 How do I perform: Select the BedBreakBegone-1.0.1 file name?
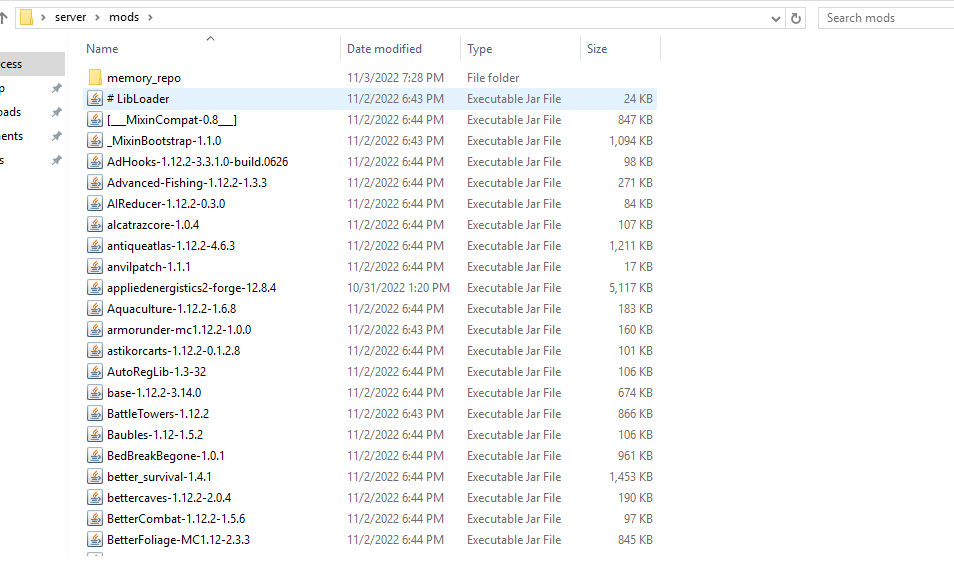[x=165, y=456]
